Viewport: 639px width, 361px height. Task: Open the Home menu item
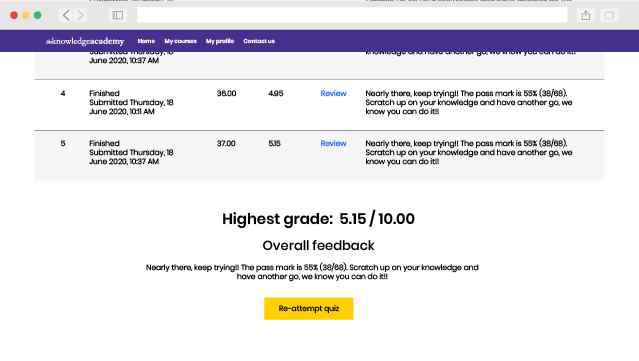click(146, 41)
